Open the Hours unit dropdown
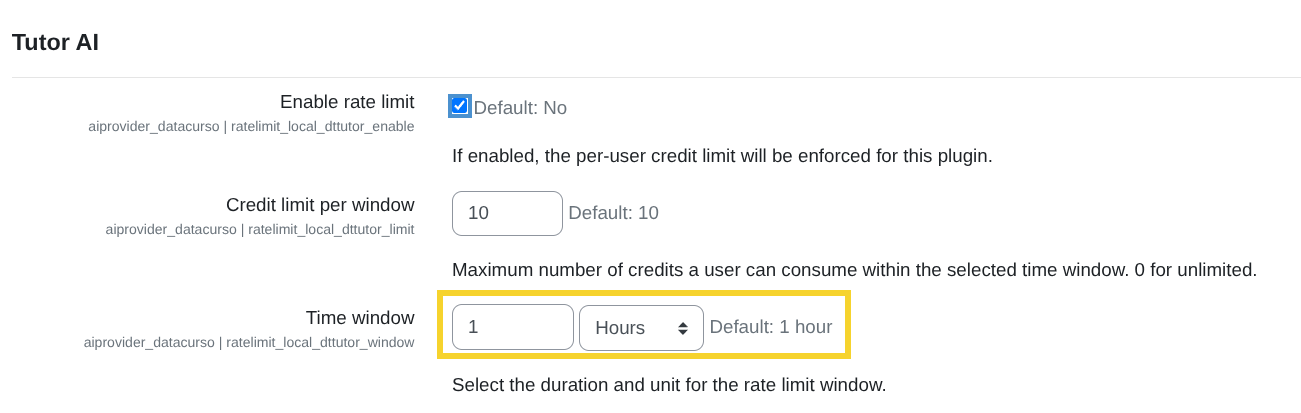Image resolution: width=1301 pixels, height=413 pixels. coord(640,327)
